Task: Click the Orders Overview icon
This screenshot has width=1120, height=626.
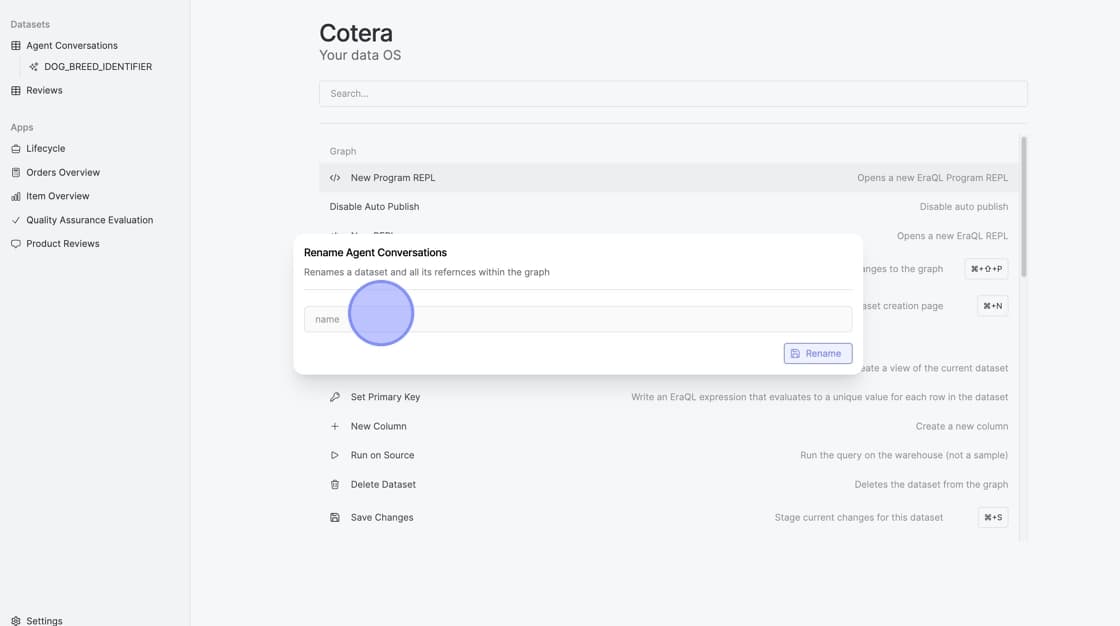Action: pos(16,173)
